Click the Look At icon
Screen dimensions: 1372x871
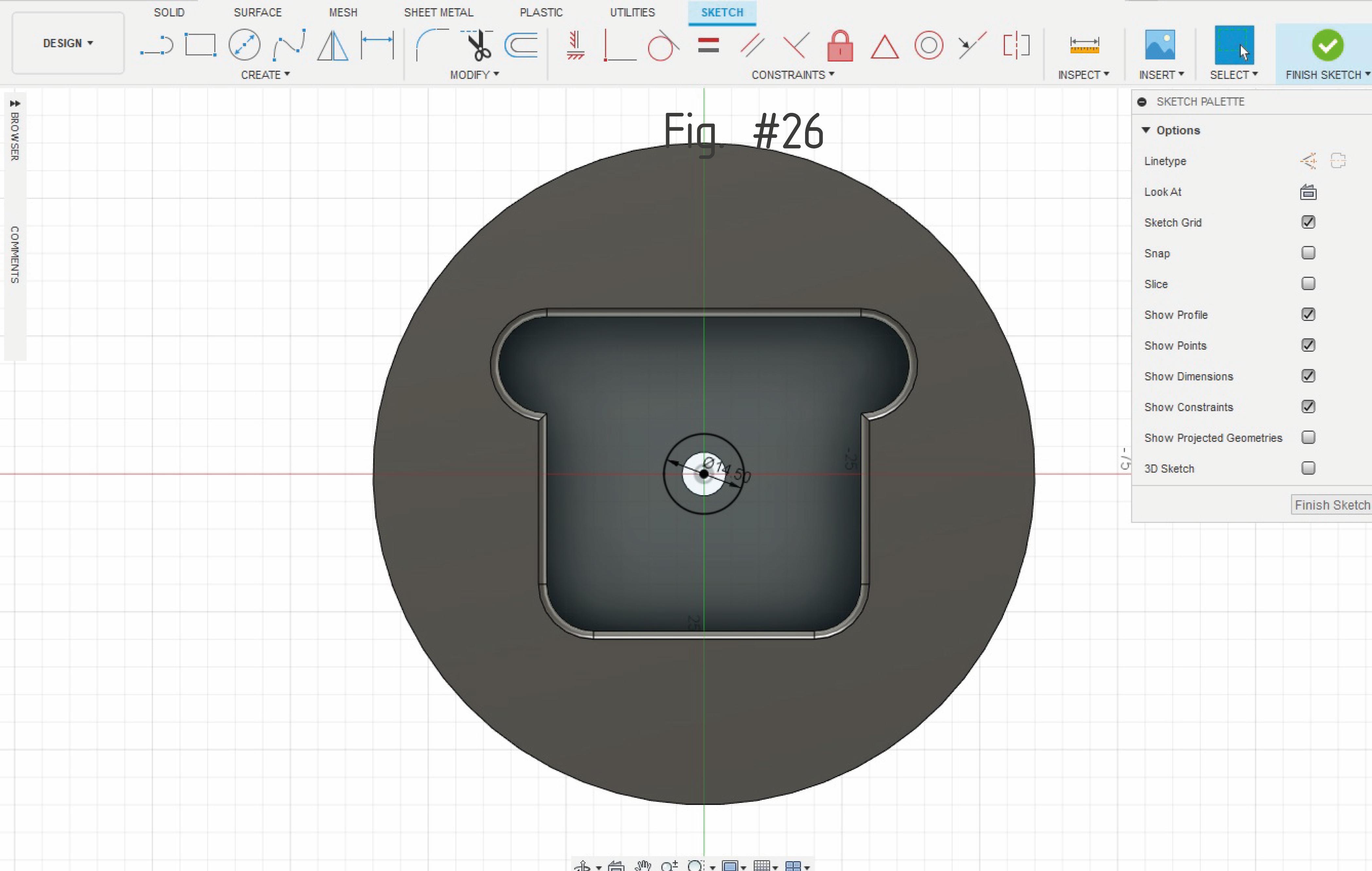click(x=1308, y=193)
